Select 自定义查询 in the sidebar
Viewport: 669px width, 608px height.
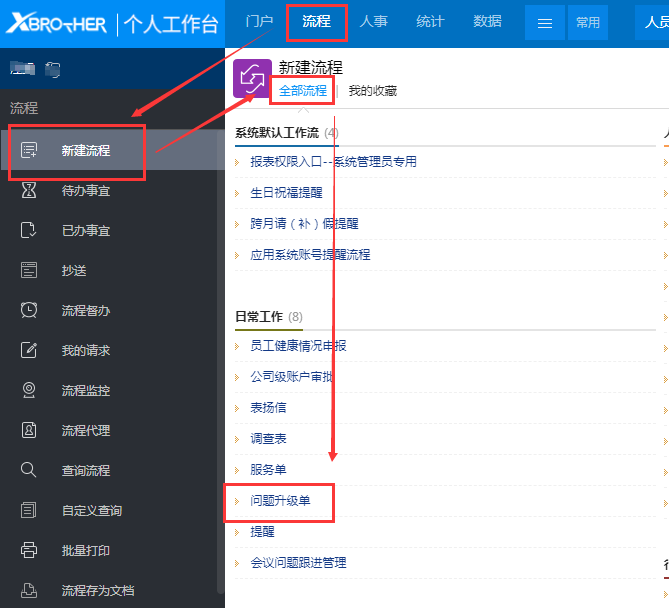(x=92, y=510)
